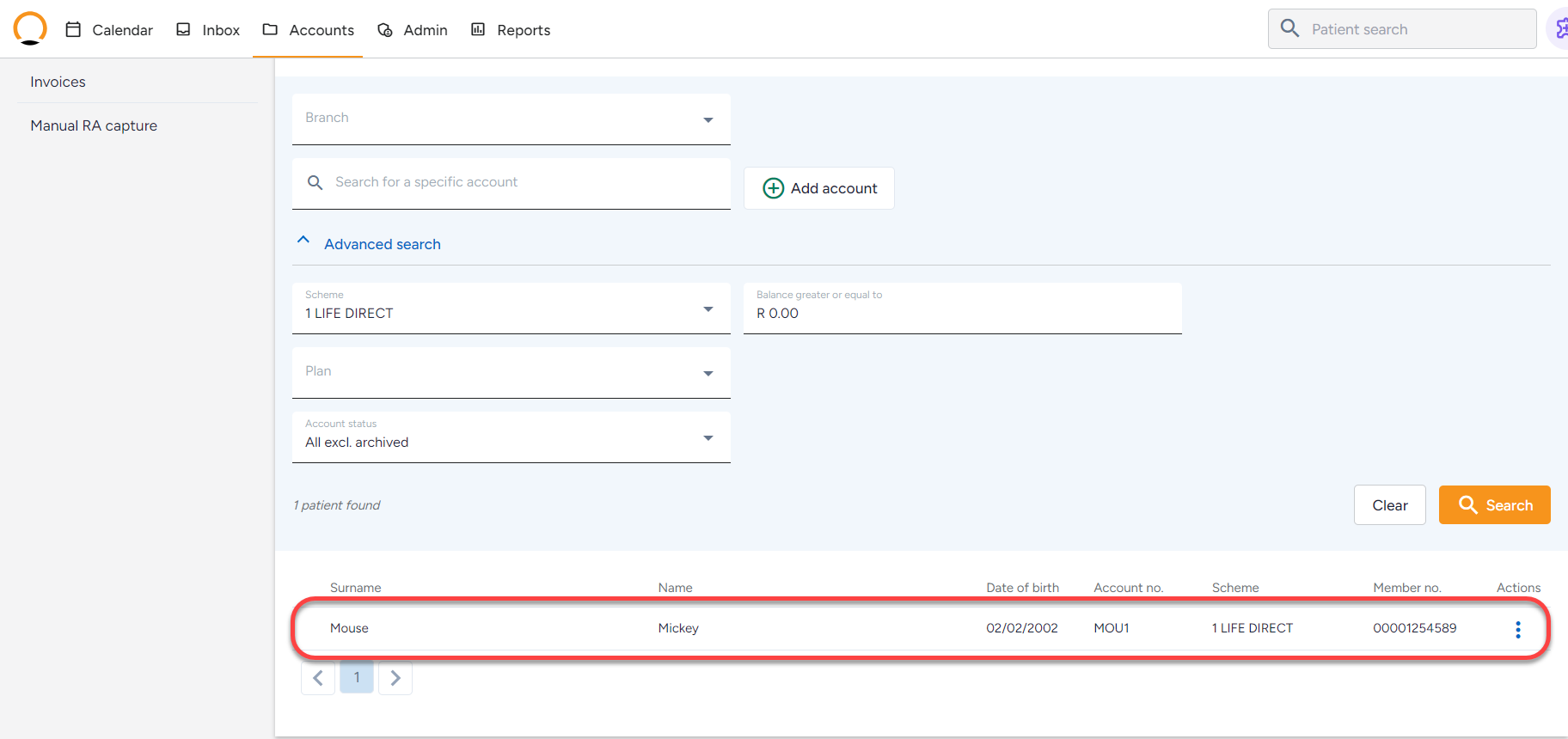Click the orange app logo icon
Viewport: 1568px width, 739px height.
tap(30, 28)
